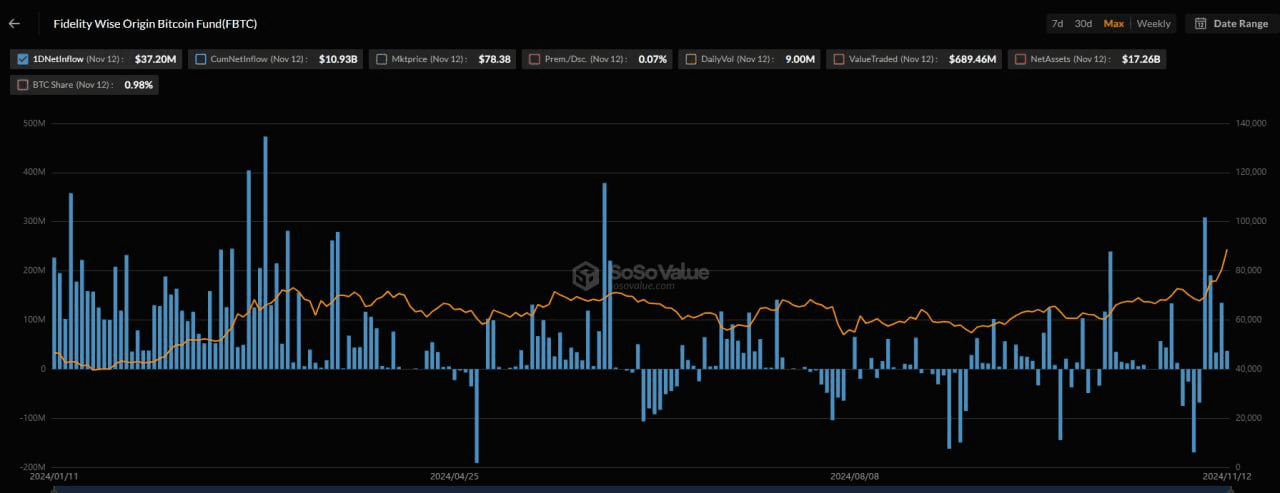Viewport: 1280px width, 493px height.
Task: Check the ValueTraded series checkbox
Action: click(838, 60)
